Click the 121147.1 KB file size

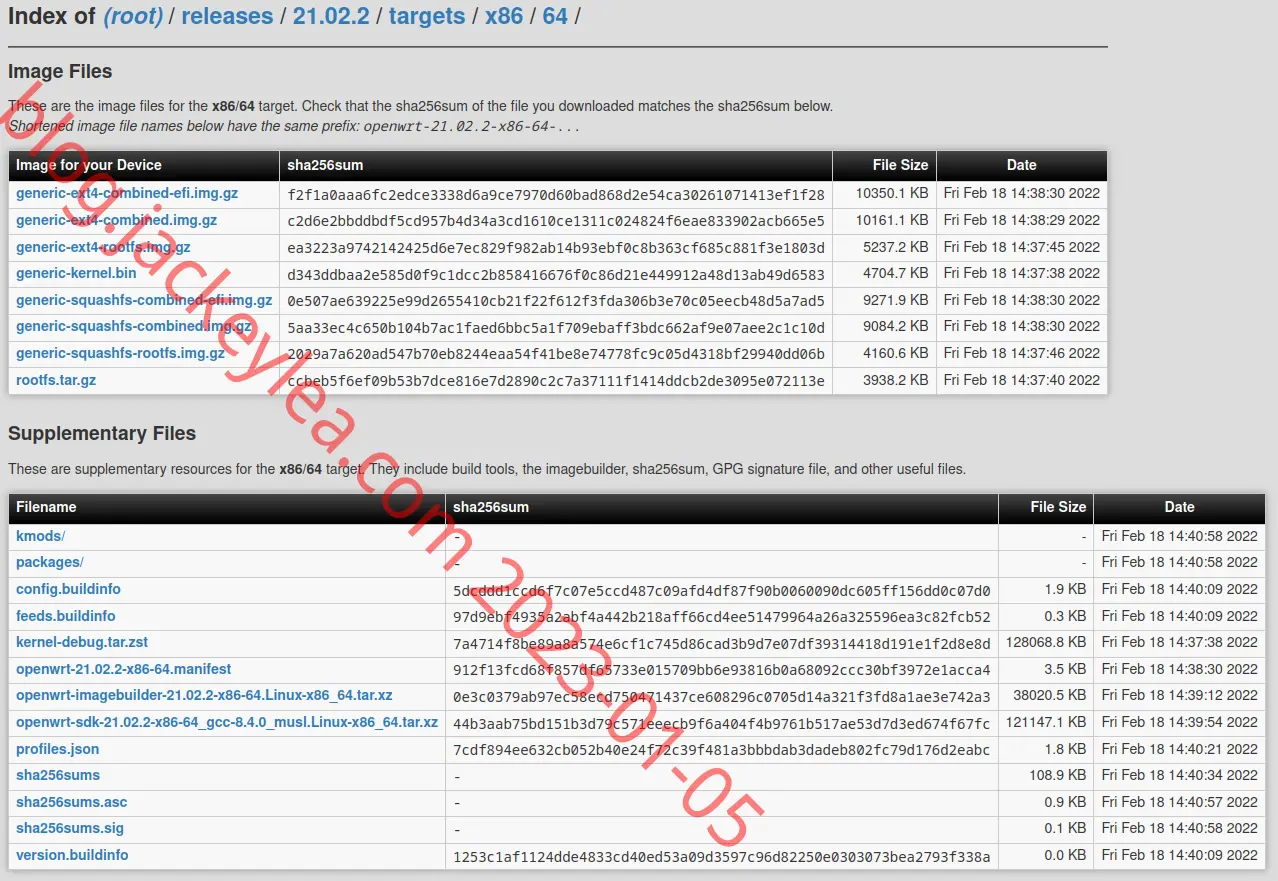pos(1046,722)
